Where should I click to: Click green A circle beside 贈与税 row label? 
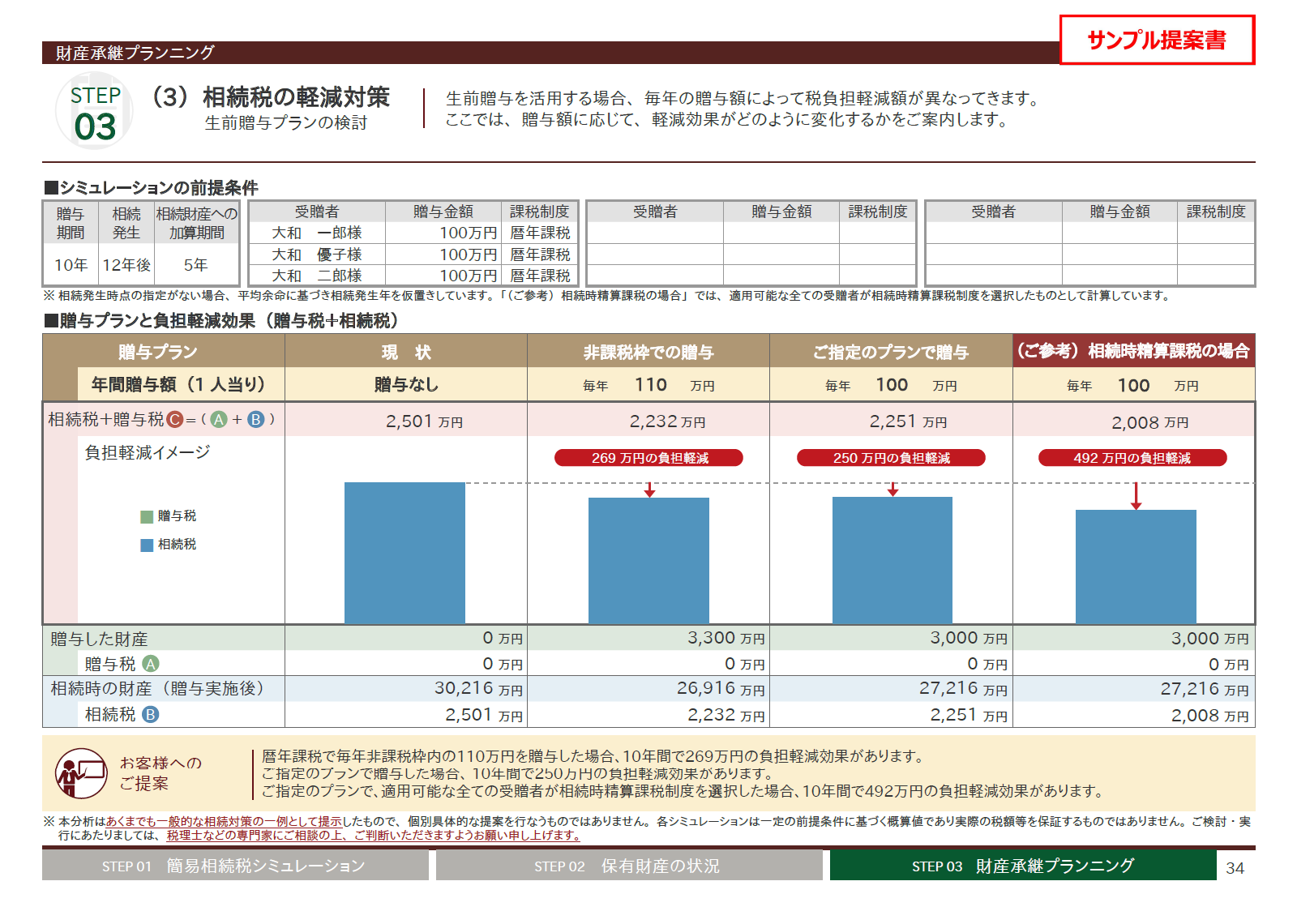pos(151,664)
